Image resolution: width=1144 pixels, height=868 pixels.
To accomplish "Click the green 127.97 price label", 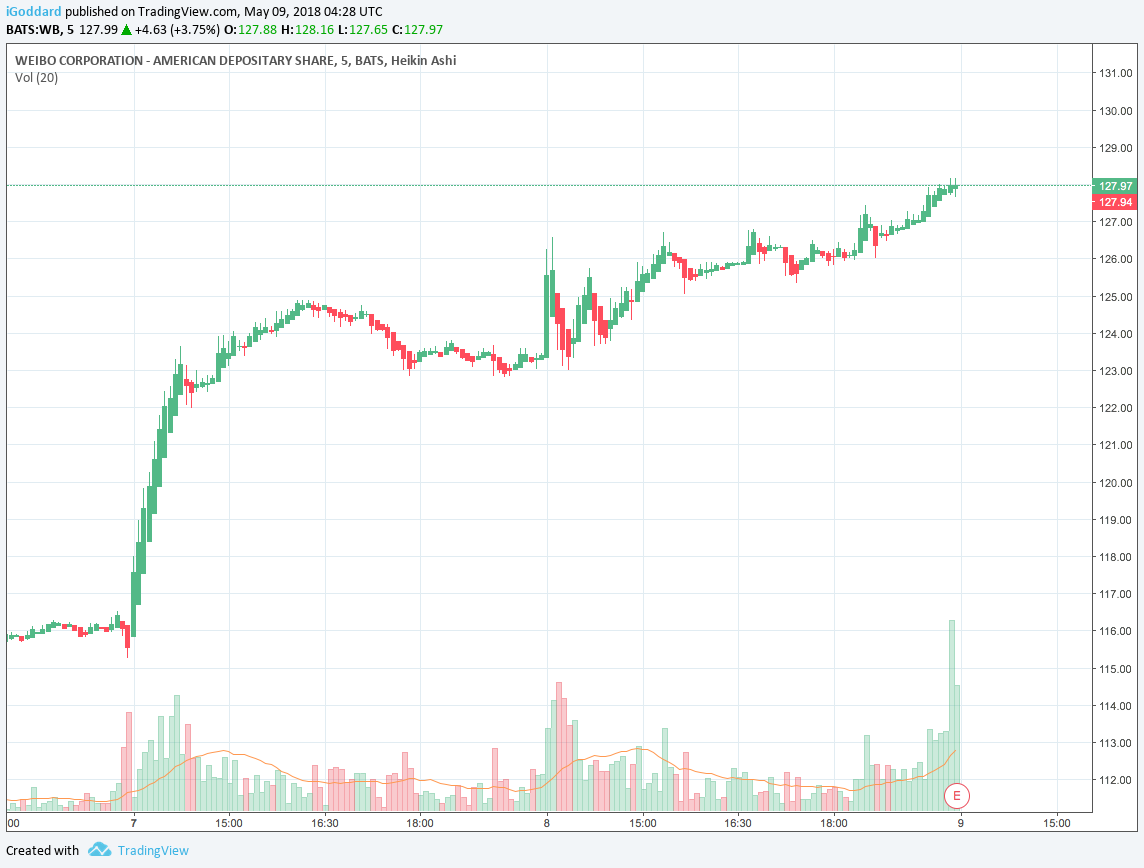I will click(1115, 186).
